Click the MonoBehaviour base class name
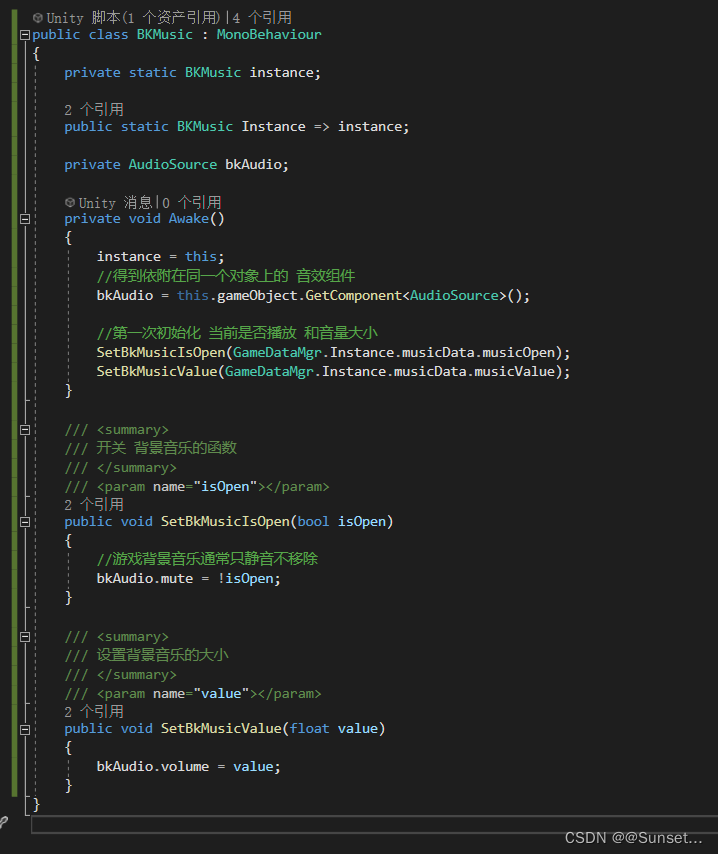Image resolution: width=718 pixels, height=854 pixels. point(269,34)
